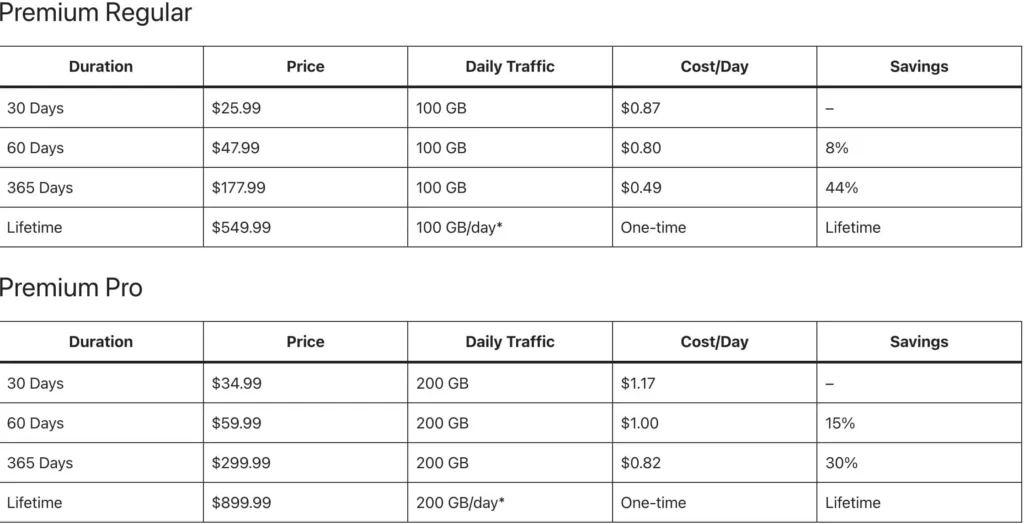Click the Premium Regular heading

96,14
